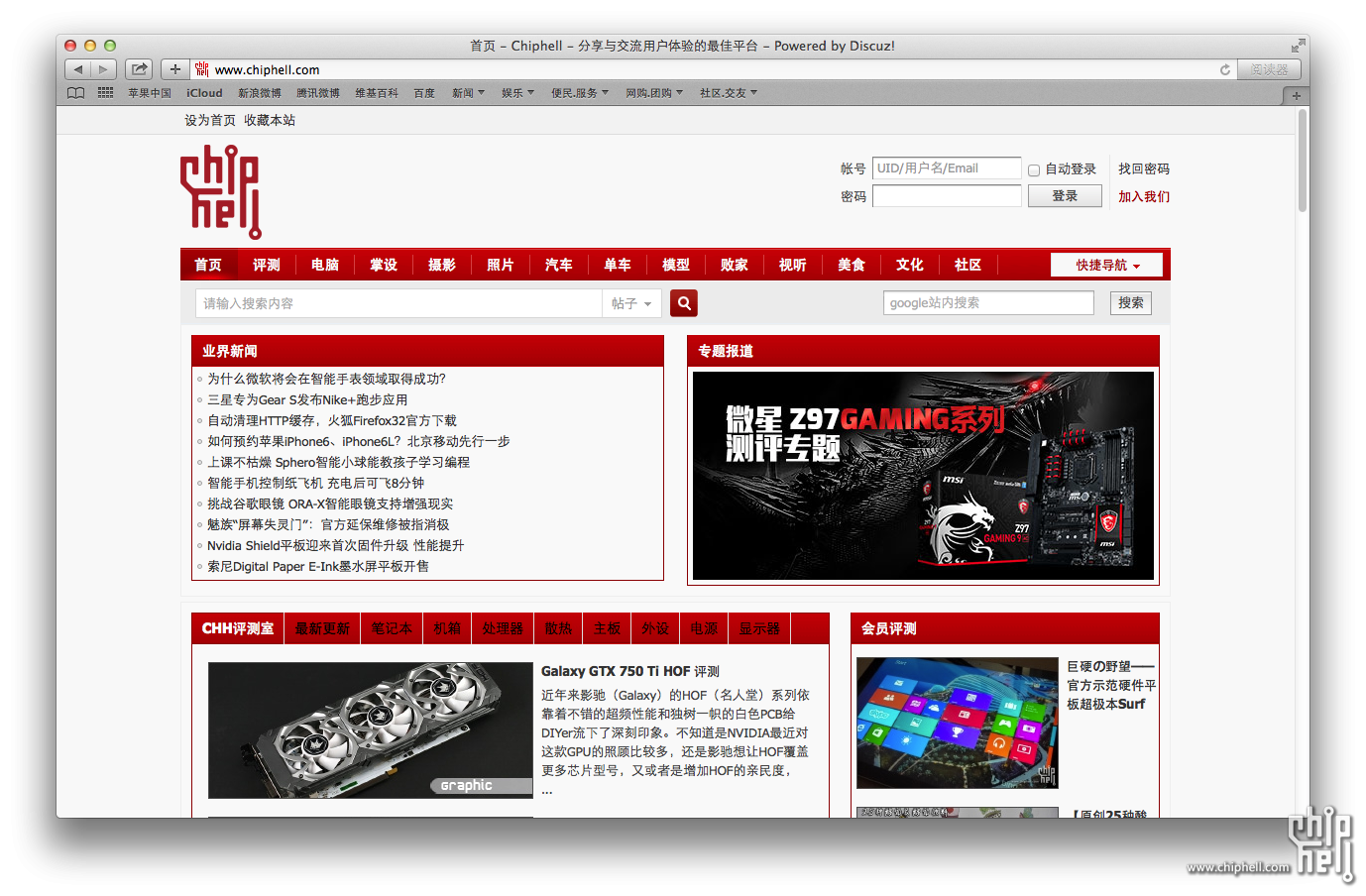Open the Safari share button
The width and height of the screenshot is (1366, 896).
[x=140, y=69]
